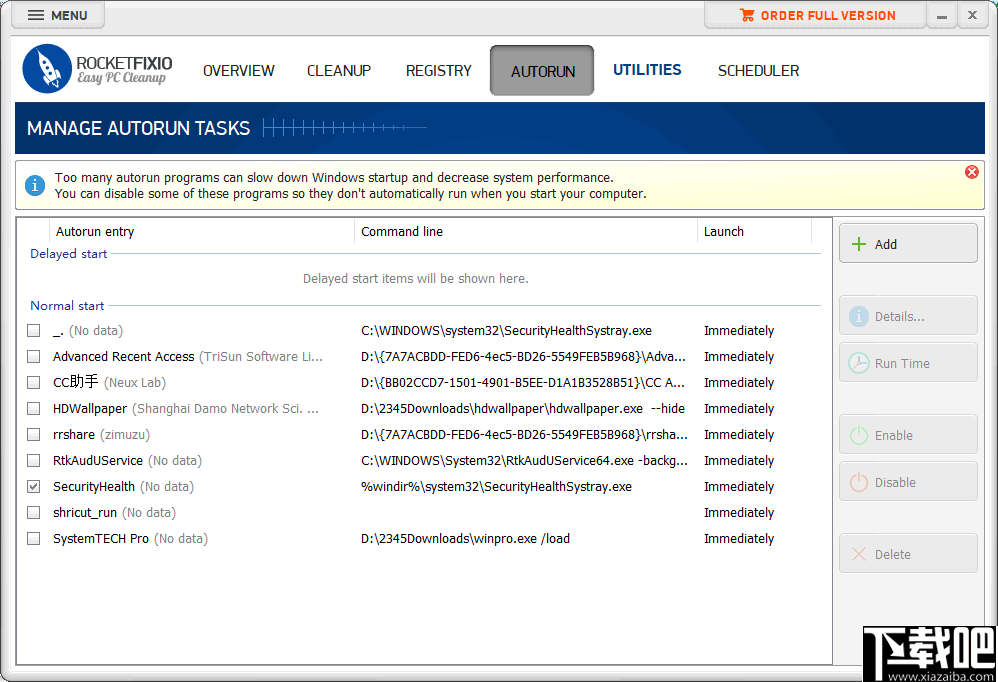Open the REGISTRY tab
Screen dimensions: 998x682
pyautogui.click(x=439, y=71)
